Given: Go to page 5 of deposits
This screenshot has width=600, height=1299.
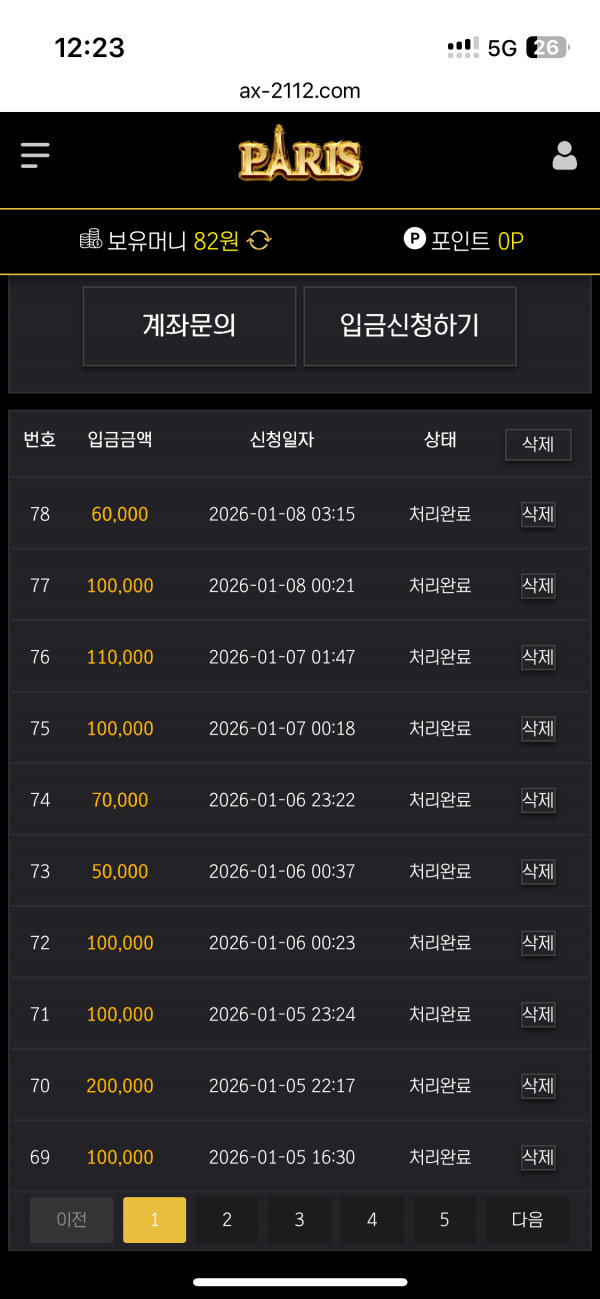Looking at the screenshot, I should pos(444,1219).
